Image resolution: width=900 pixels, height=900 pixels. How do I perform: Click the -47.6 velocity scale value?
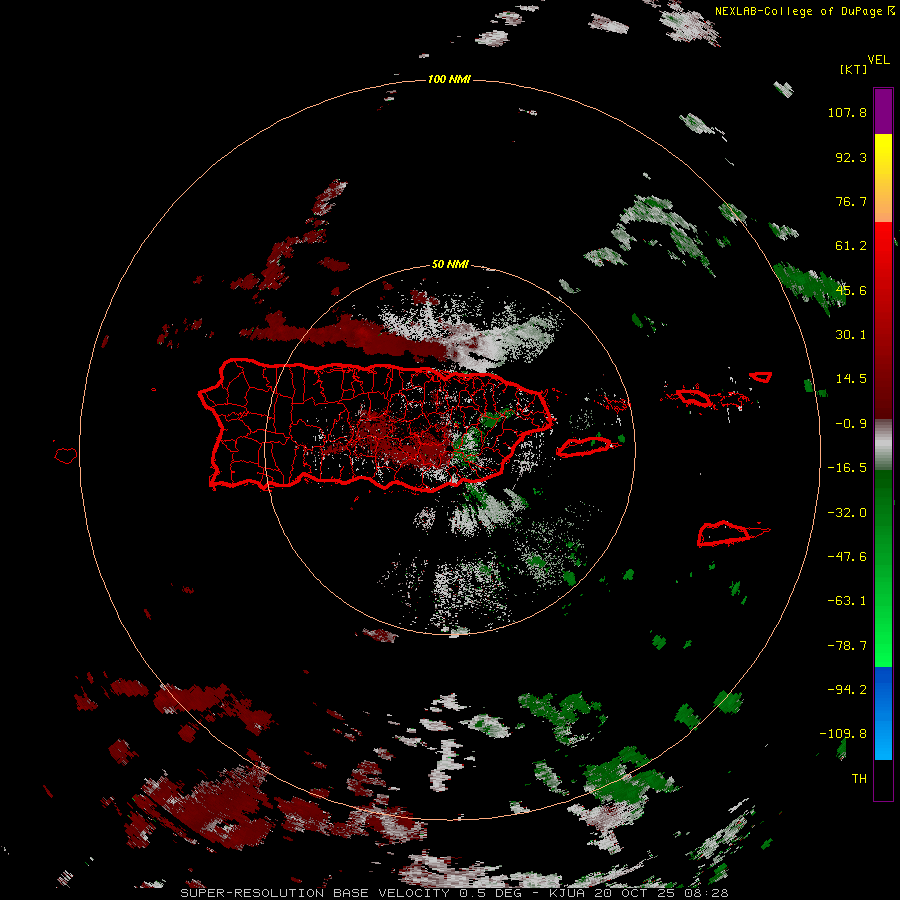[x=847, y=557]
